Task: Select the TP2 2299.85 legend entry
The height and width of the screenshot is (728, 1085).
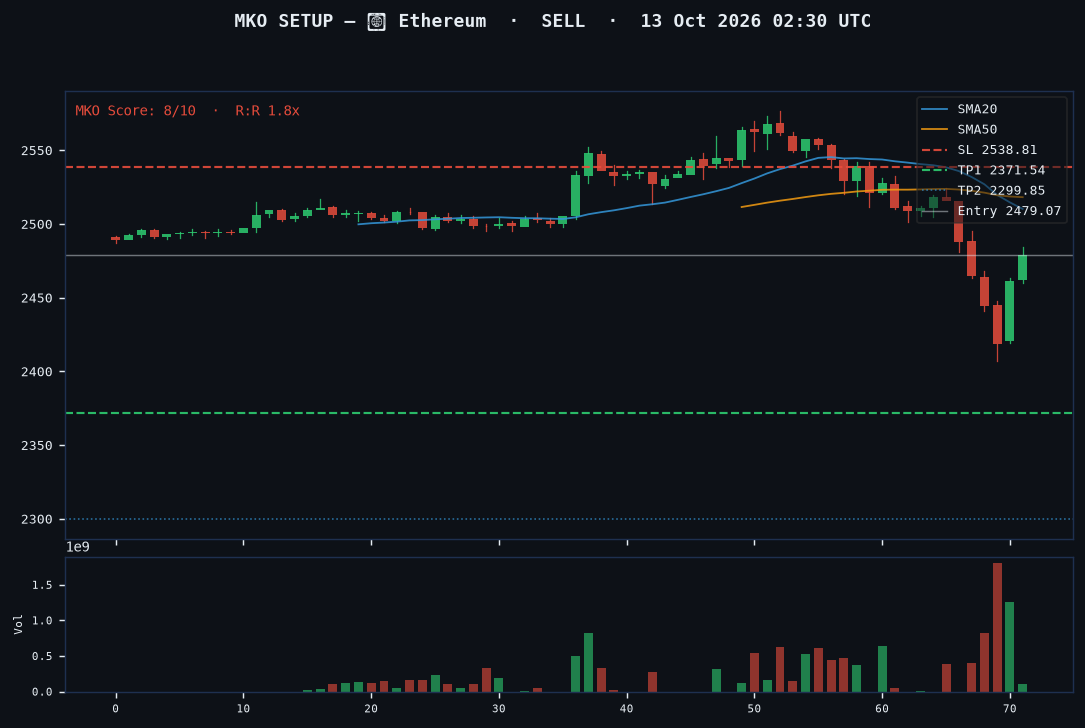Action: (x=983, y=190)
